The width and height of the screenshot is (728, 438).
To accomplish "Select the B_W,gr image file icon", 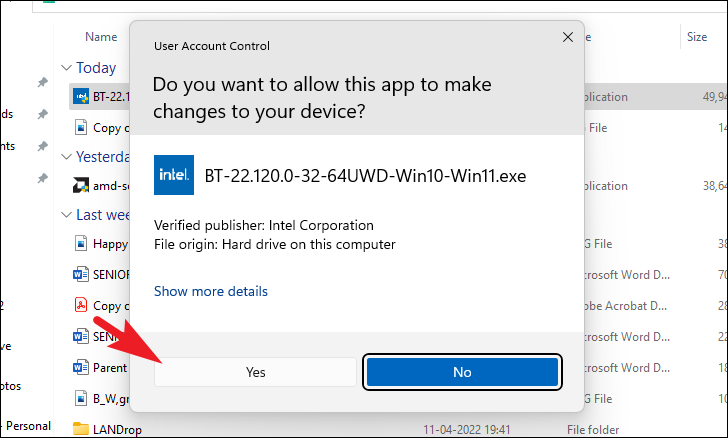I will tap(81, 398).
